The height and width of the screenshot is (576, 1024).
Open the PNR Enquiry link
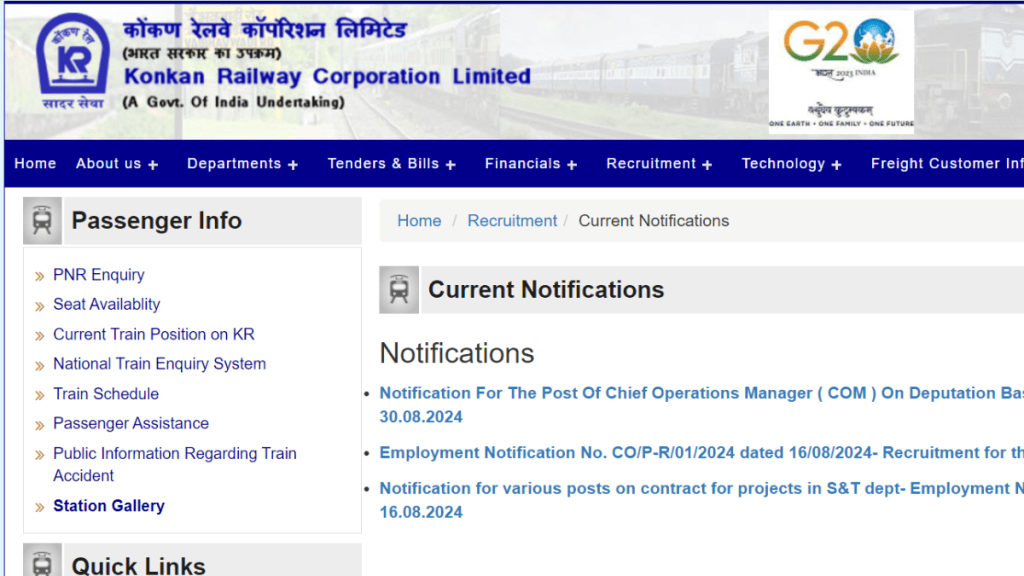[99, 275]
